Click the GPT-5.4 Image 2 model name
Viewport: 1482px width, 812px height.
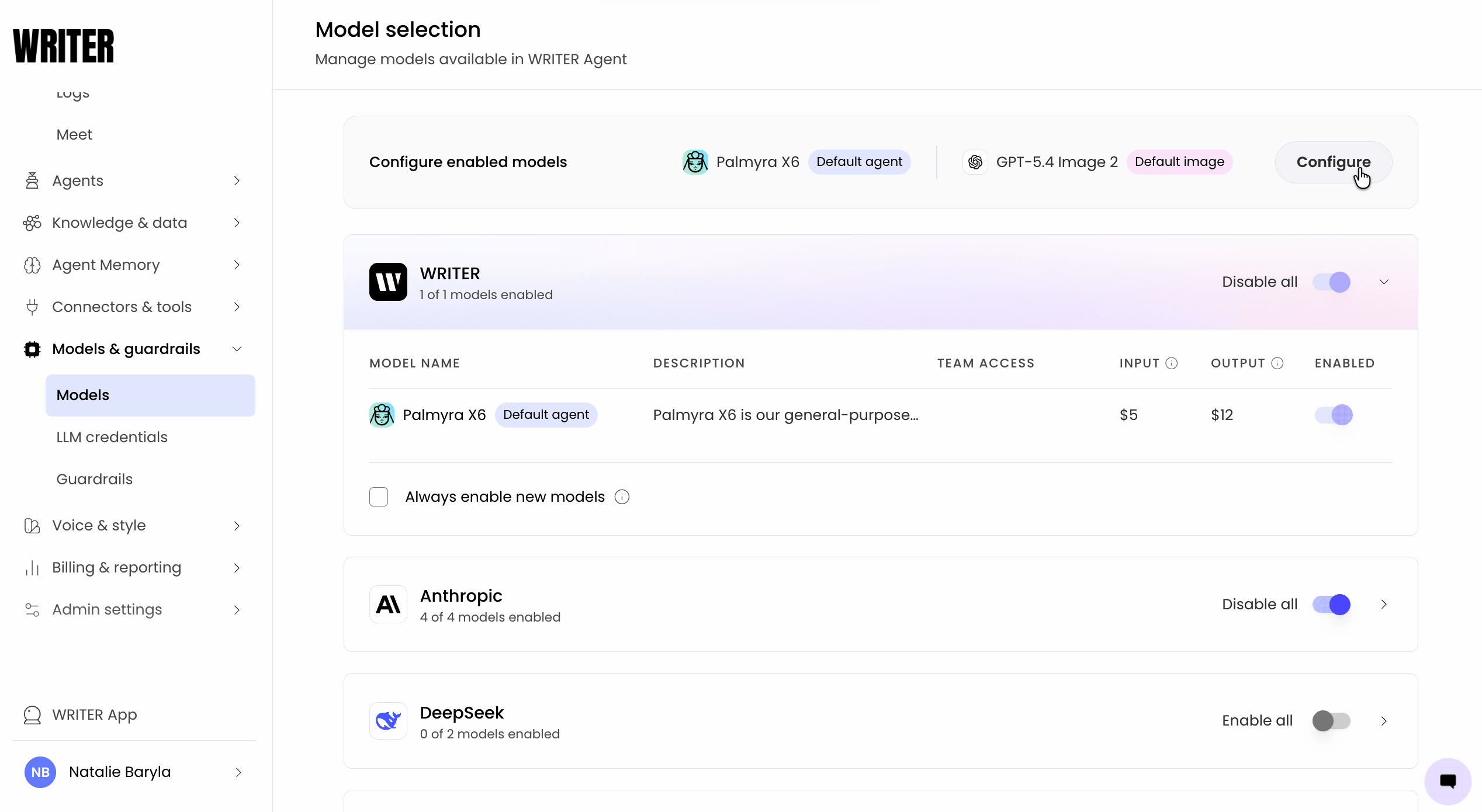1057,162
